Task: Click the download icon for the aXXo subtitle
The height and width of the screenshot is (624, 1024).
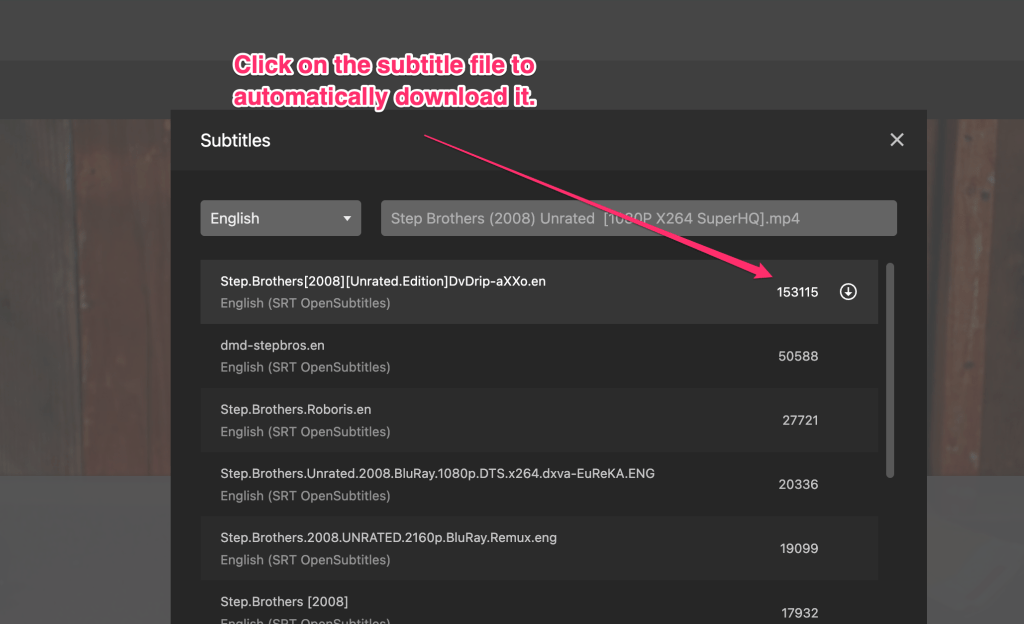Action: 848,292
